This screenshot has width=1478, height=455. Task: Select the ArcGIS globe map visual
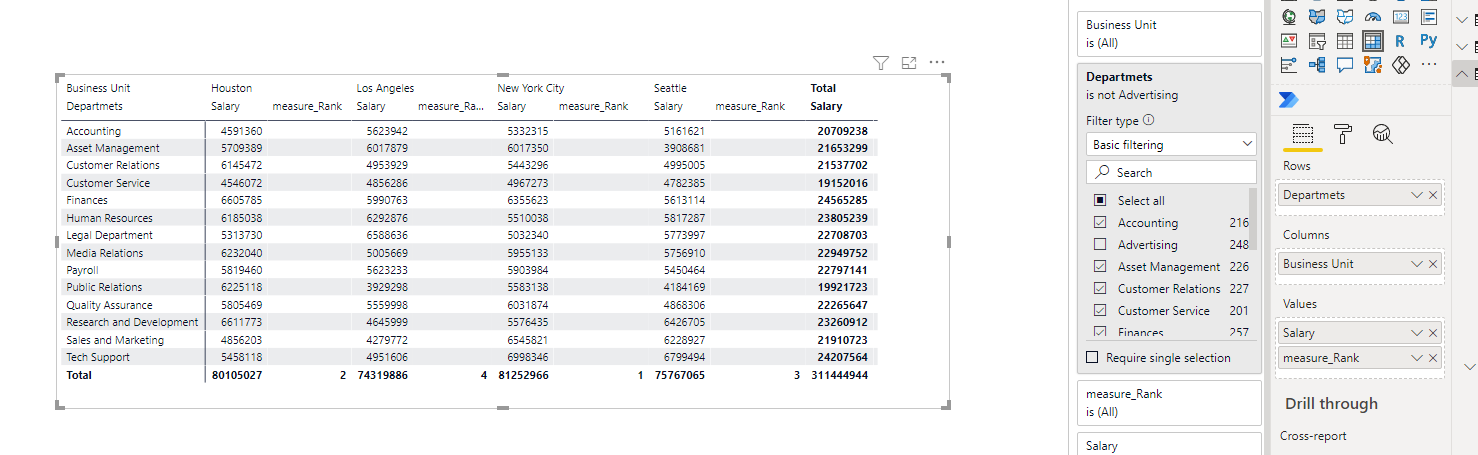click(1289, 16)
